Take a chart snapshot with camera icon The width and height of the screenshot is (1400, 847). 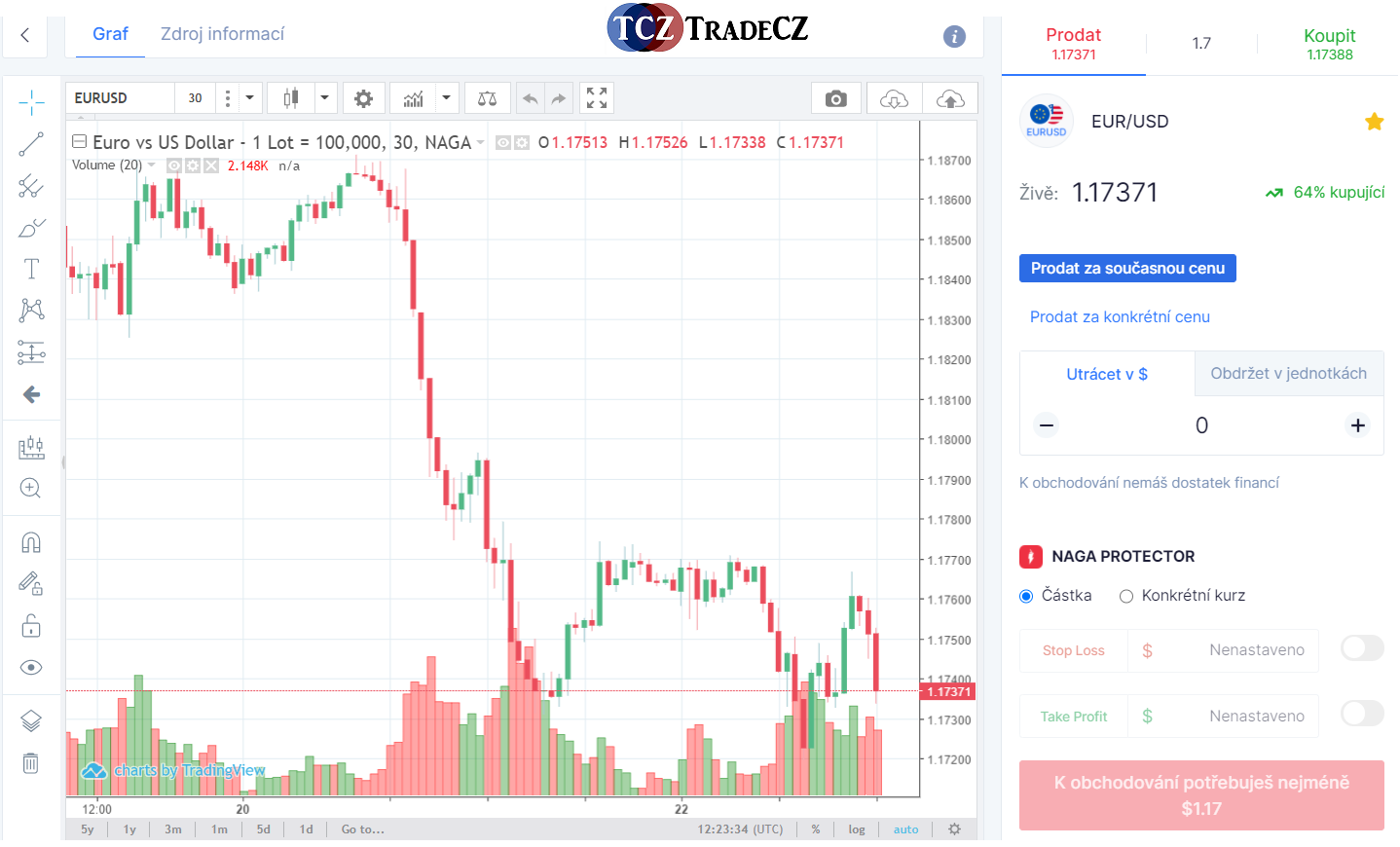tap(835, 98)
